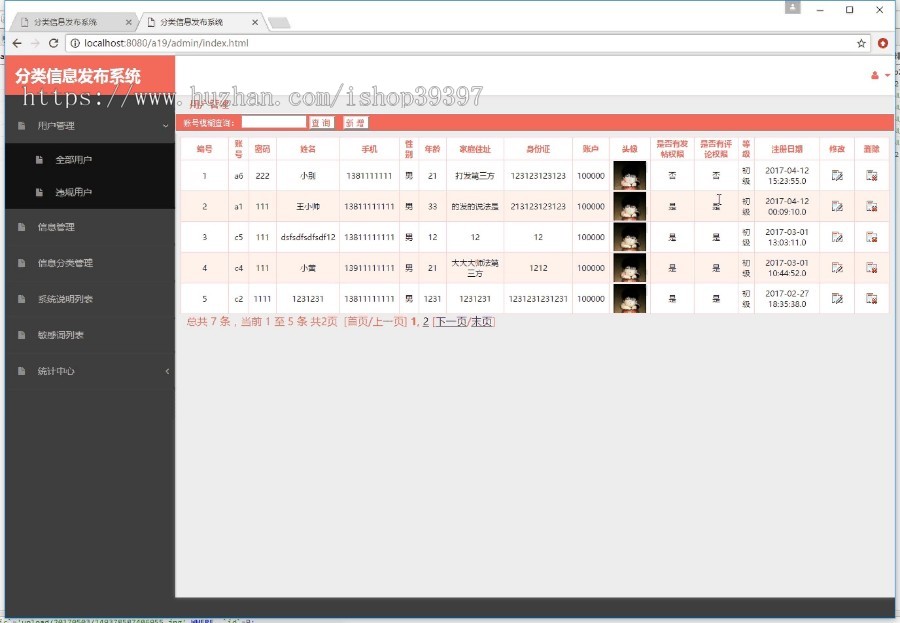Click the browser forward arrow

(35, 43)
